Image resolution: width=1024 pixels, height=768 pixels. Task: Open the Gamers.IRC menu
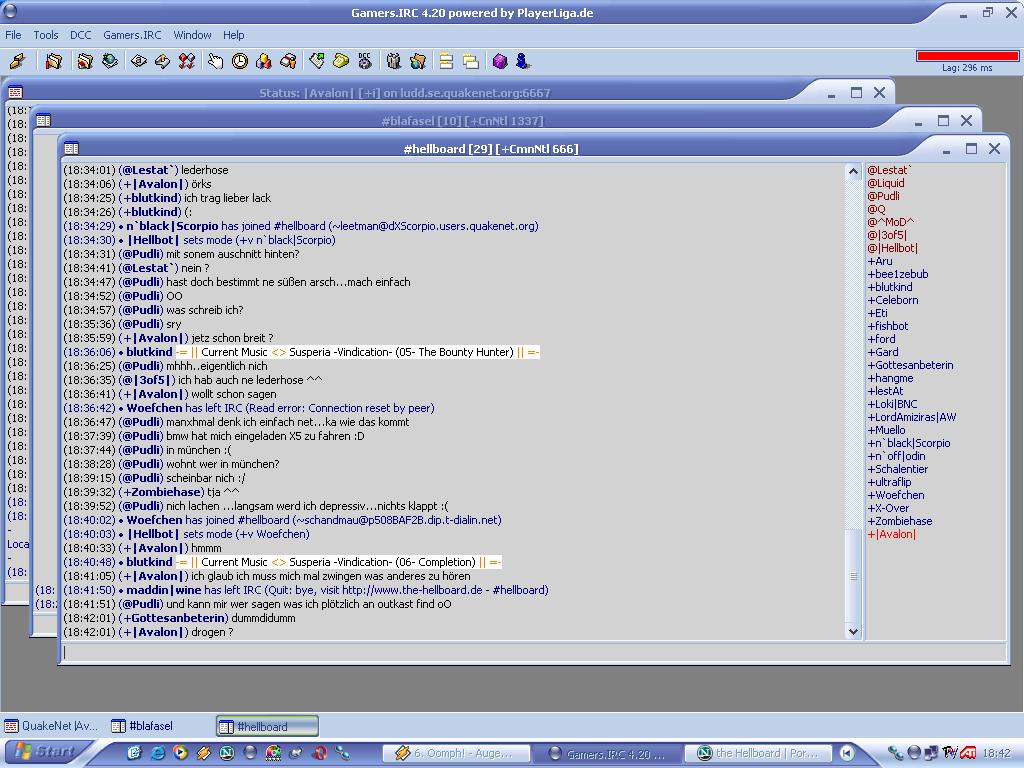pyautogui.click(x=132, y=35)
